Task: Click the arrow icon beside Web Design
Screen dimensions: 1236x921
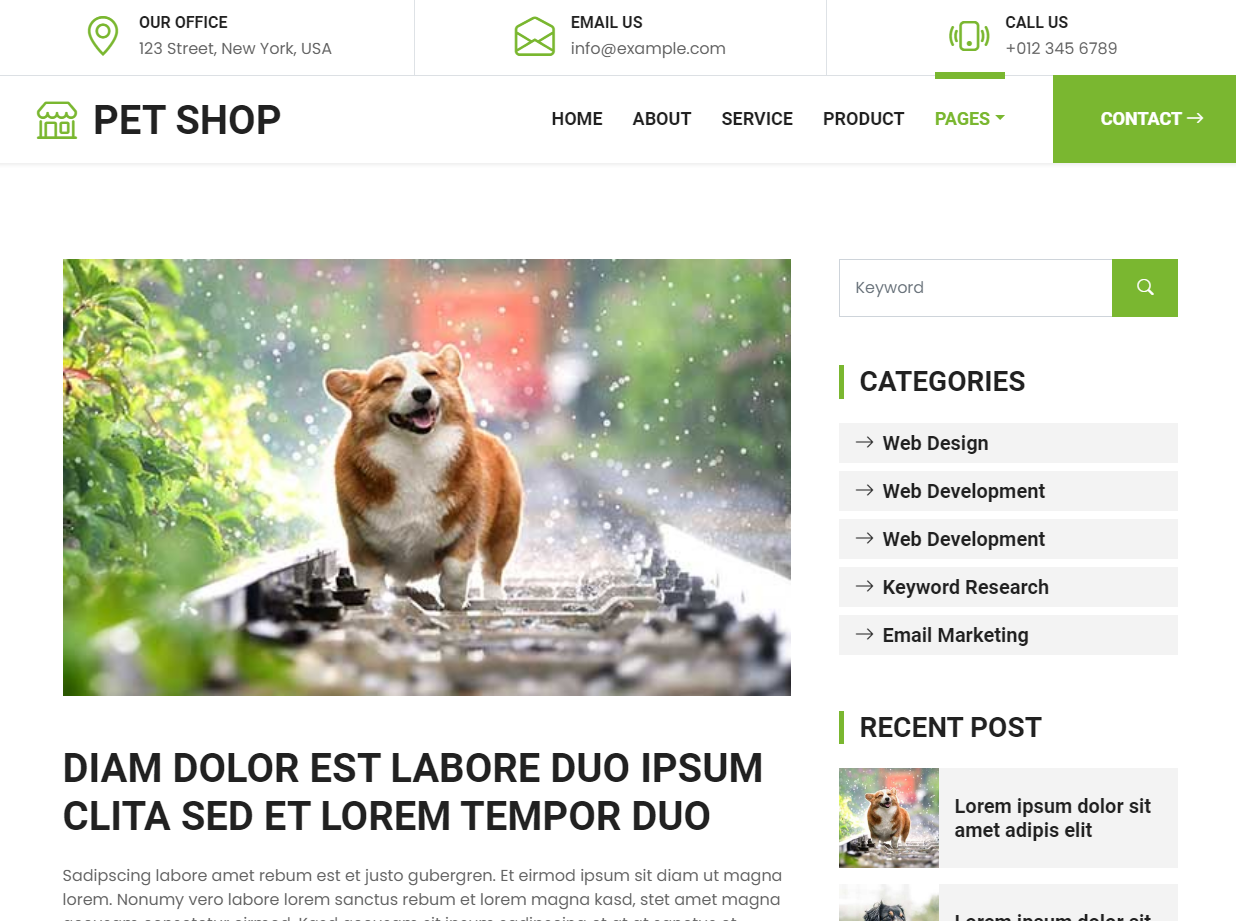Action: pyautogui.click(x=865, y=442)
